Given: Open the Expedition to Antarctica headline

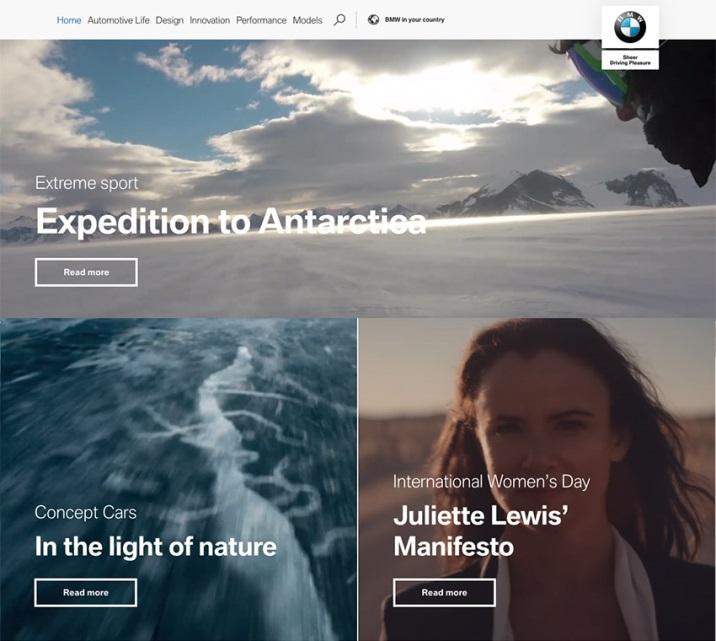Looking at the screenshot, I should point(231,221).
